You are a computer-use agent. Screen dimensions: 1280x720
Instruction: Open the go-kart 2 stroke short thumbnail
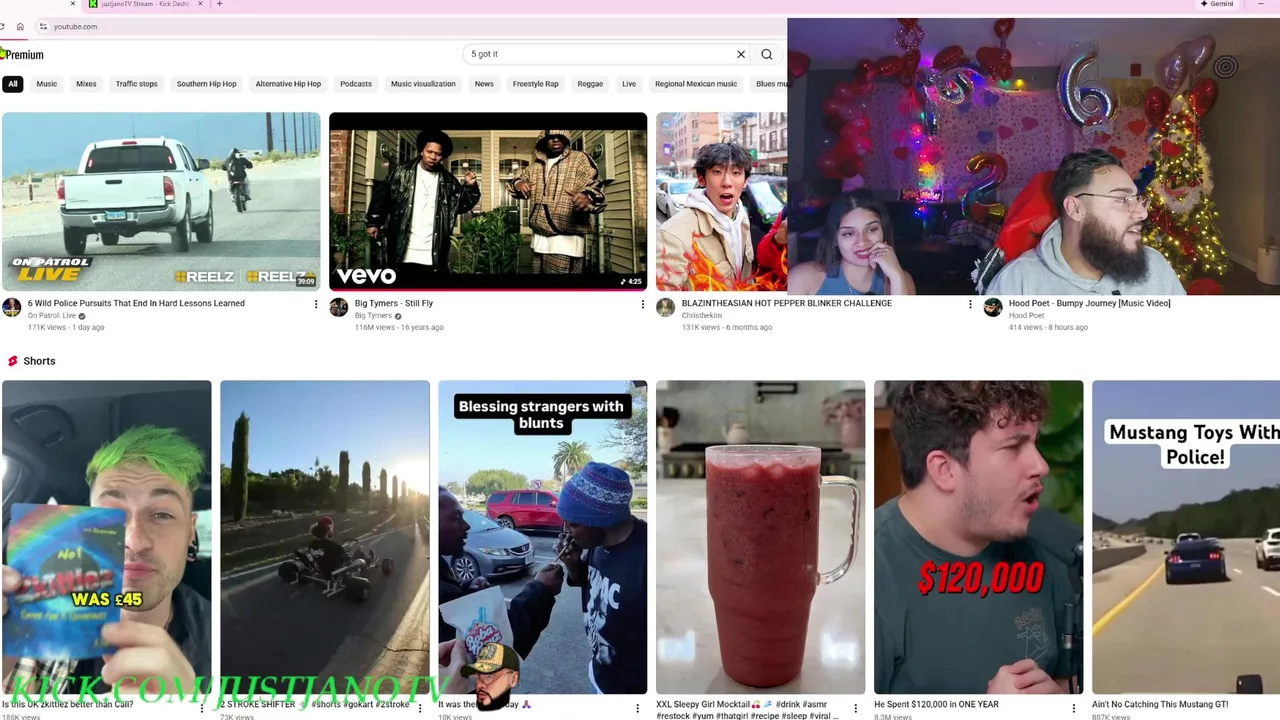click(x=325, y=537)
